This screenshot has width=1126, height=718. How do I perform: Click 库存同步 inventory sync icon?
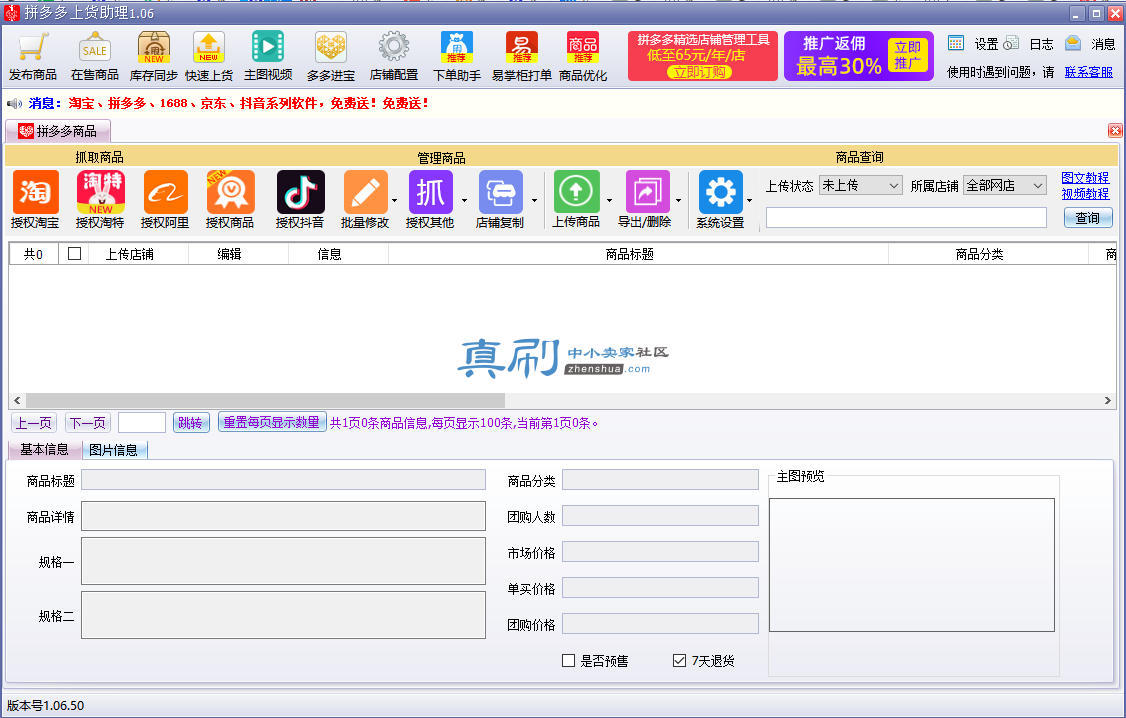tap(154, 48)
